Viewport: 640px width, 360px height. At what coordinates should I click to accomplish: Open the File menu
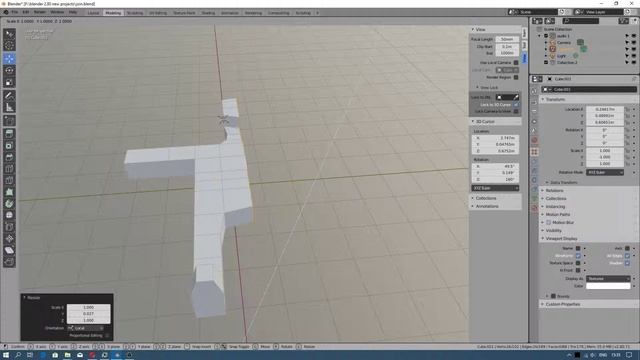click(x=14, y=13)
